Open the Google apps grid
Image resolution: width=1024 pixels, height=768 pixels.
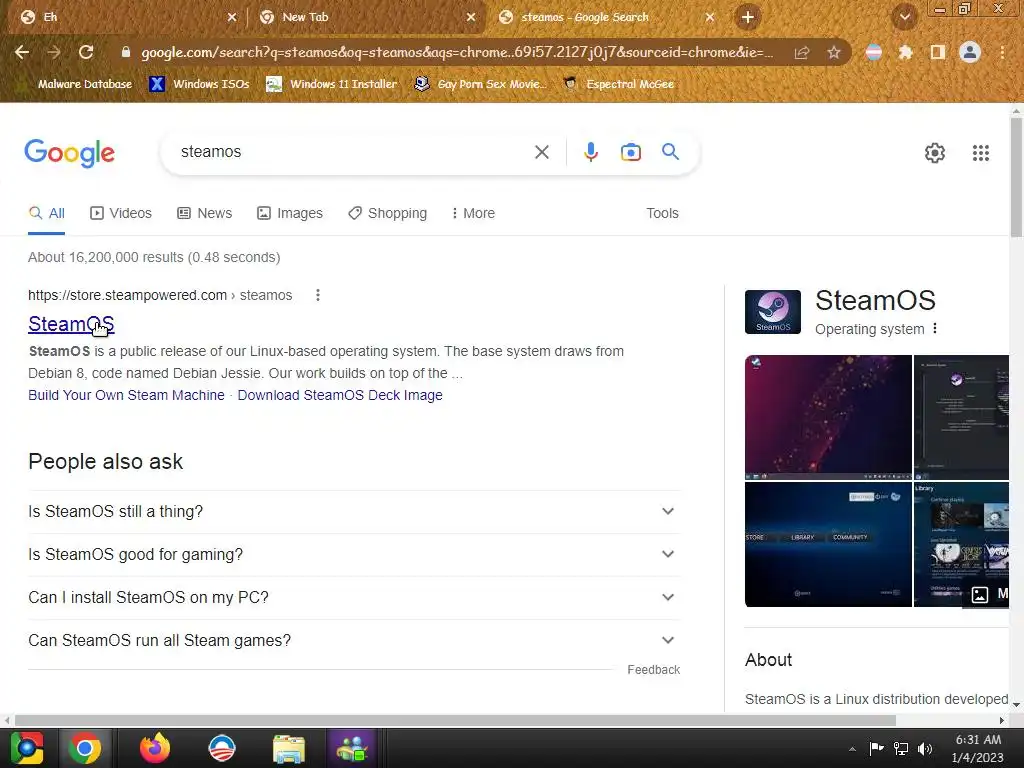tap(980, 153)
